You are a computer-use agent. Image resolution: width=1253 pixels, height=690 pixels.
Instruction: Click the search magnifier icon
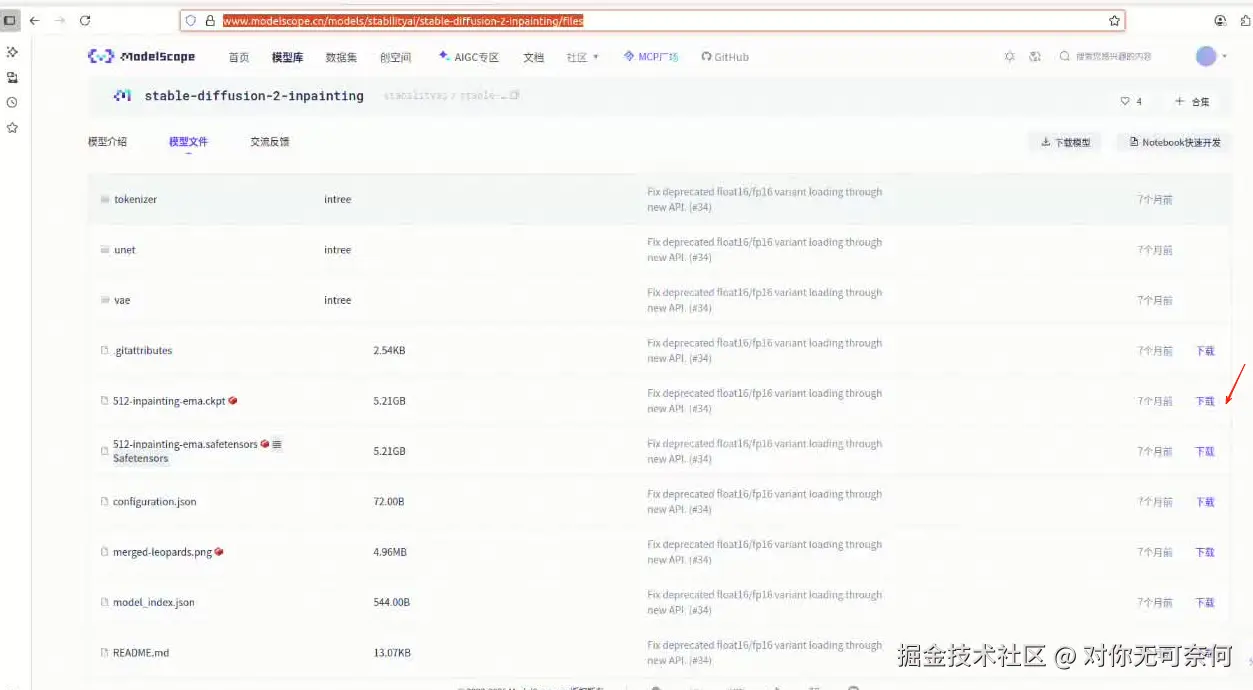pos(1065,57)
